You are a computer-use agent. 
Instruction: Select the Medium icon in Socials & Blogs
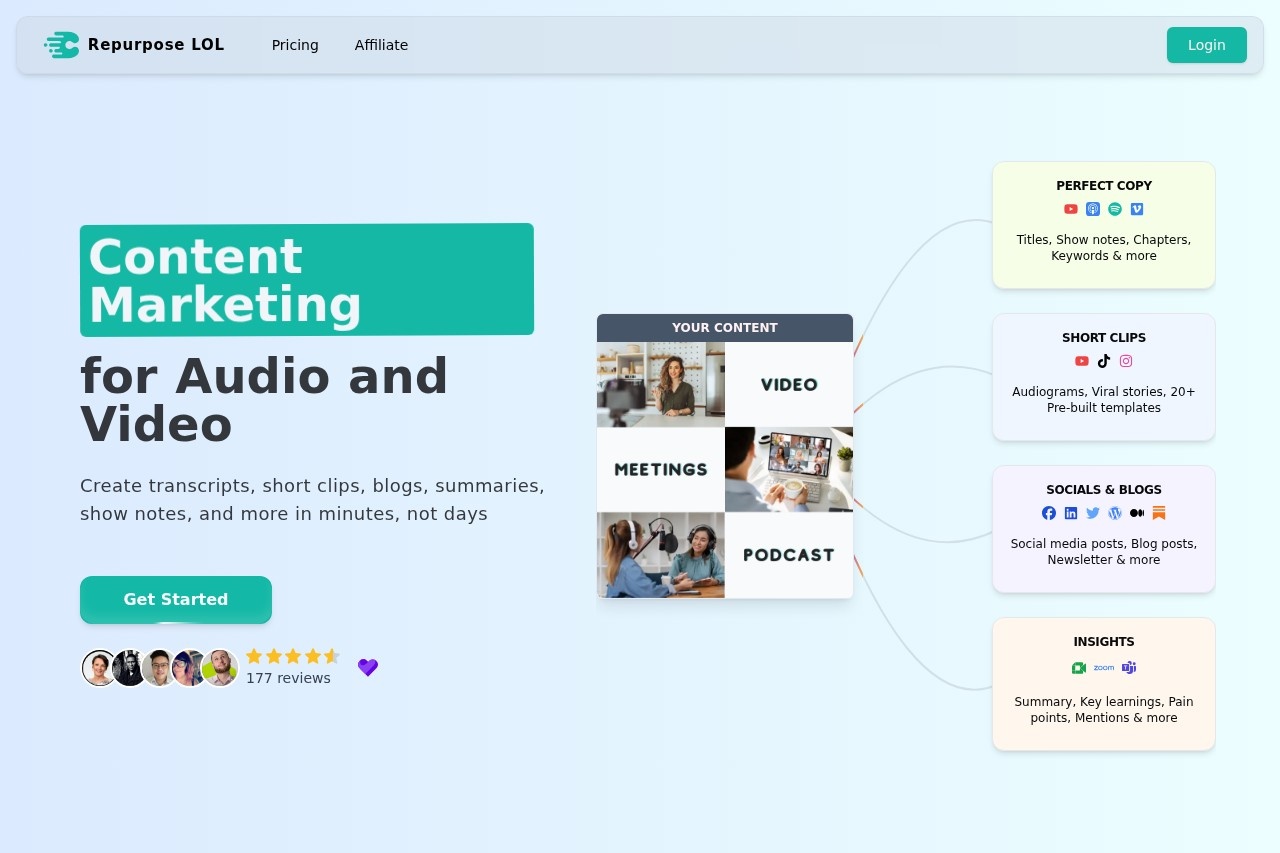[1137, 513]
